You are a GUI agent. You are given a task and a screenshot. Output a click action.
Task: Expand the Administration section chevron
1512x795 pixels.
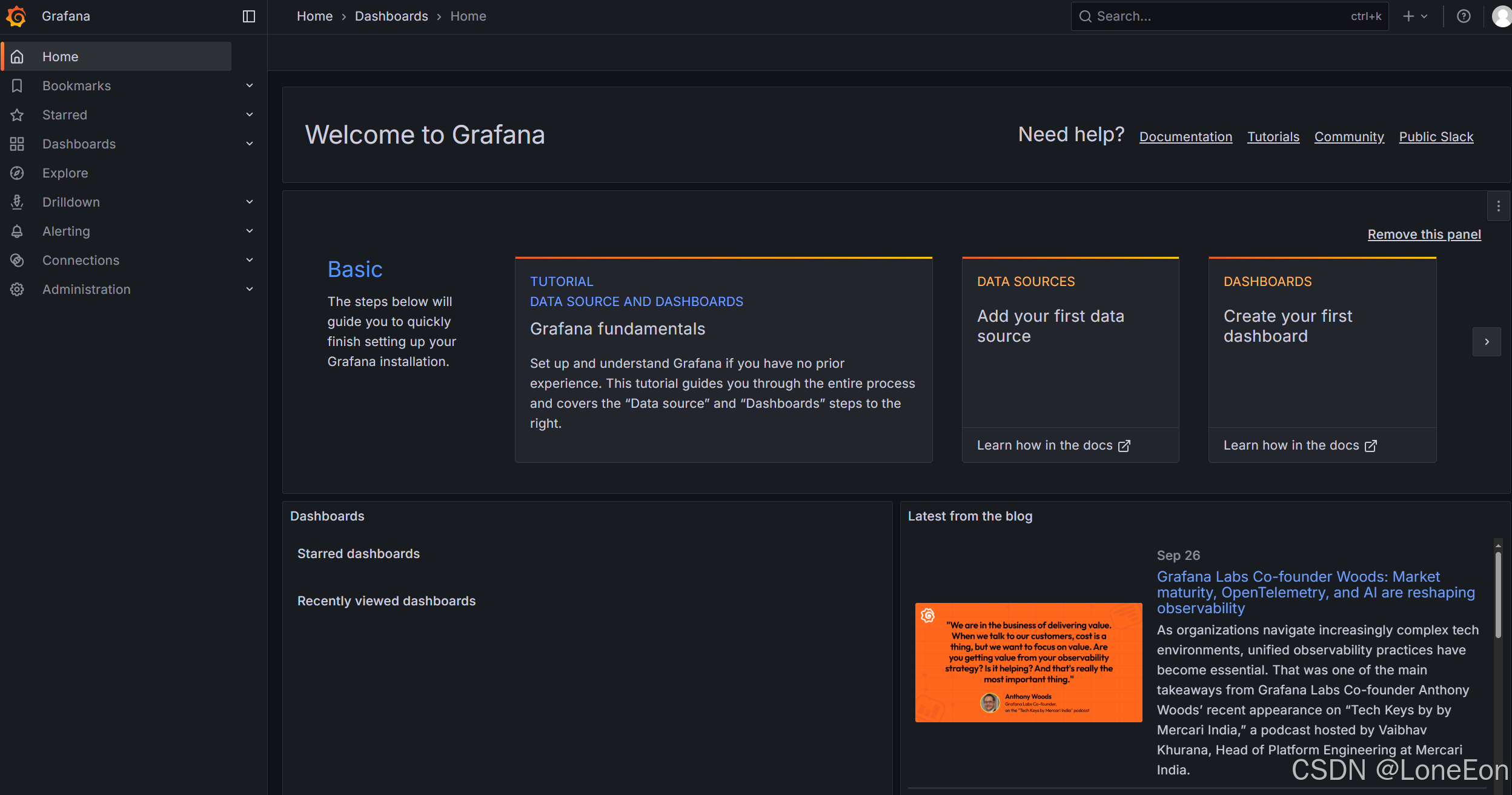click(x=250, y=289)
